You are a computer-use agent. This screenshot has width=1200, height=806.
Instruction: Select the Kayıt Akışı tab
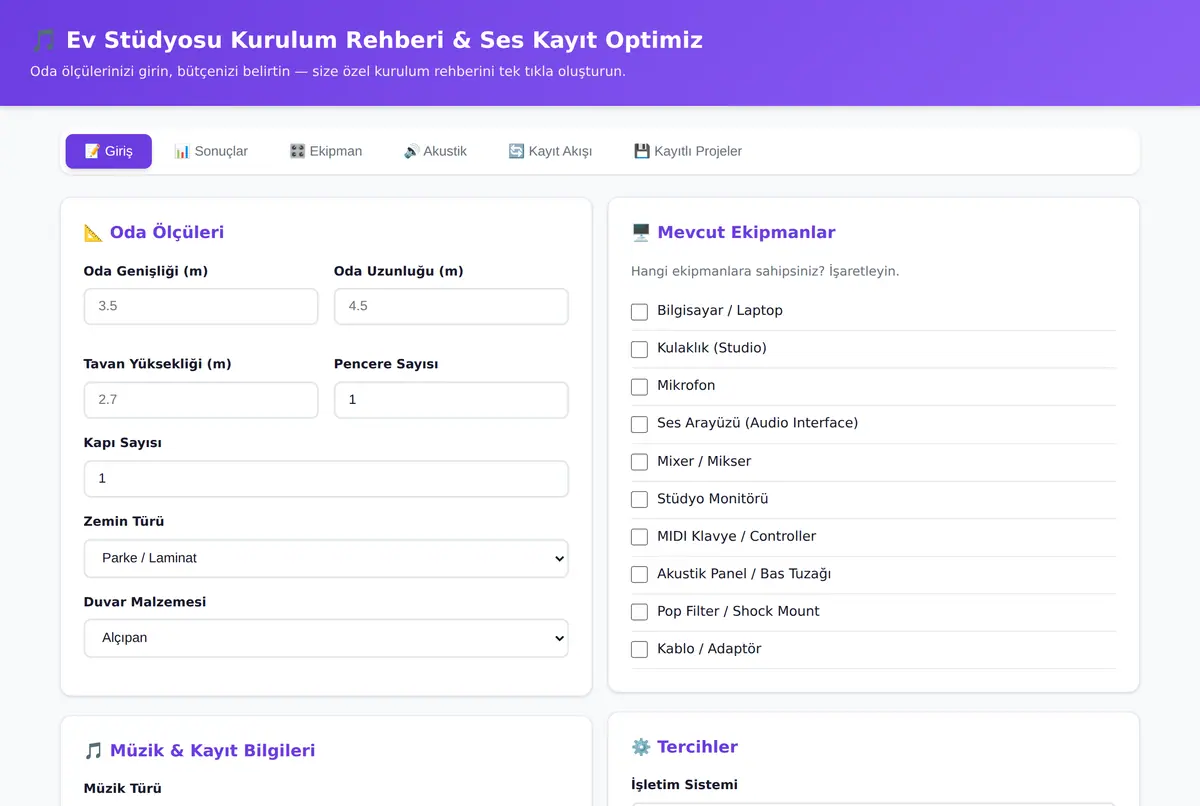pos(550,151)
